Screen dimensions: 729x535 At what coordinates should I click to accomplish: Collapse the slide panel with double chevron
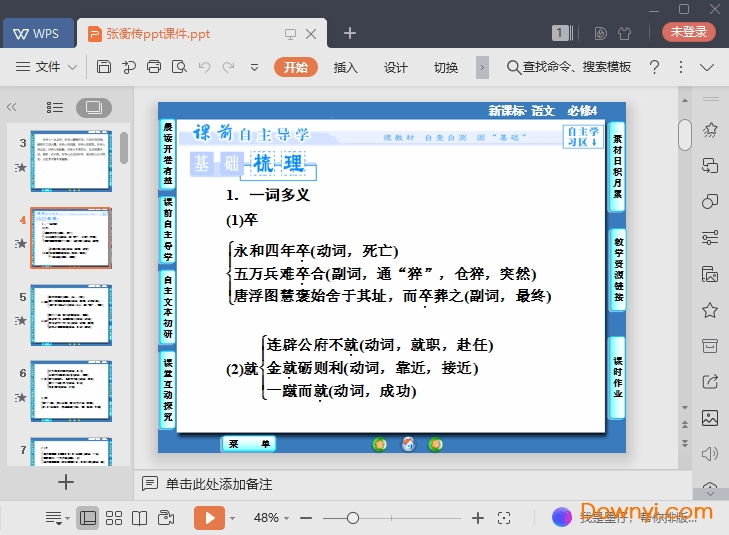(12, 107)
